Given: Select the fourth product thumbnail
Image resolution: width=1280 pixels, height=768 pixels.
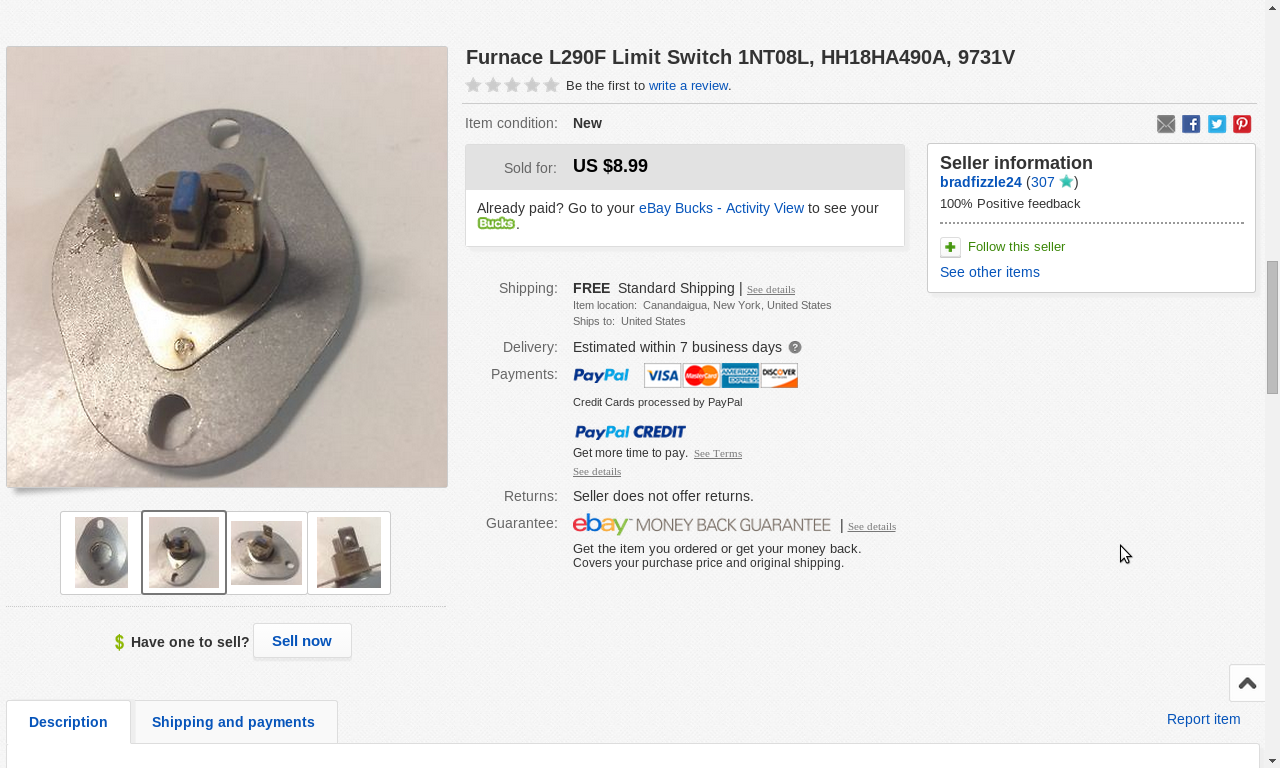Looking at the screenshot, I should point(349,553).
